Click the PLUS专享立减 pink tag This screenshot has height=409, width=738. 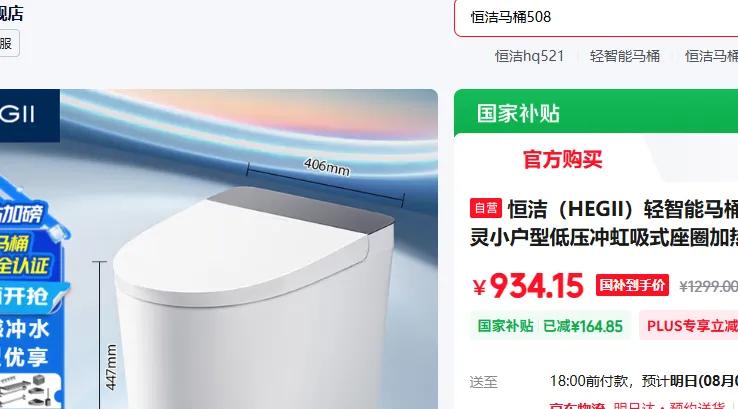coord(689,326)
